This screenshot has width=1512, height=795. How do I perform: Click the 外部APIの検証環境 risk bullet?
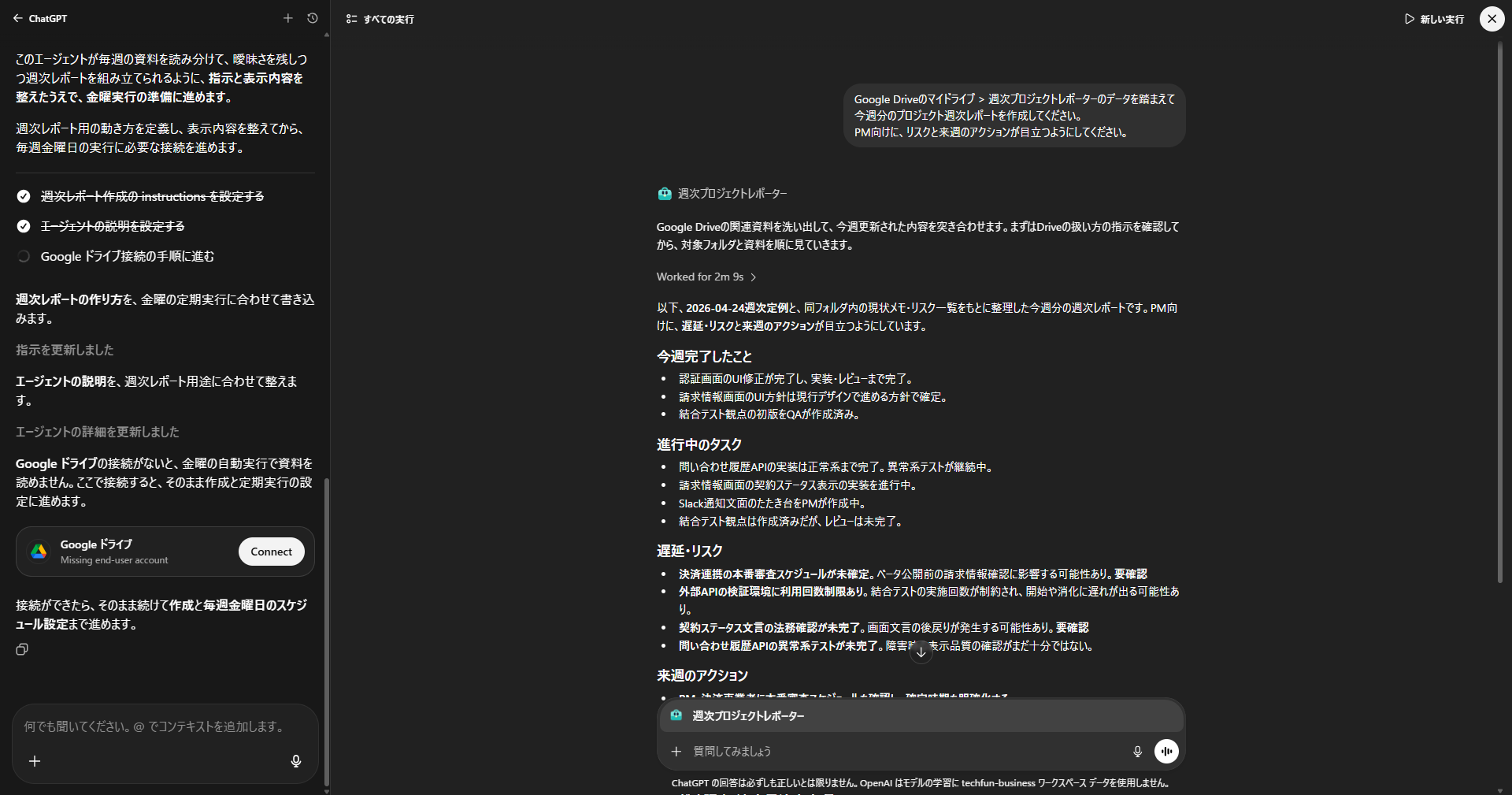point(929,600)
